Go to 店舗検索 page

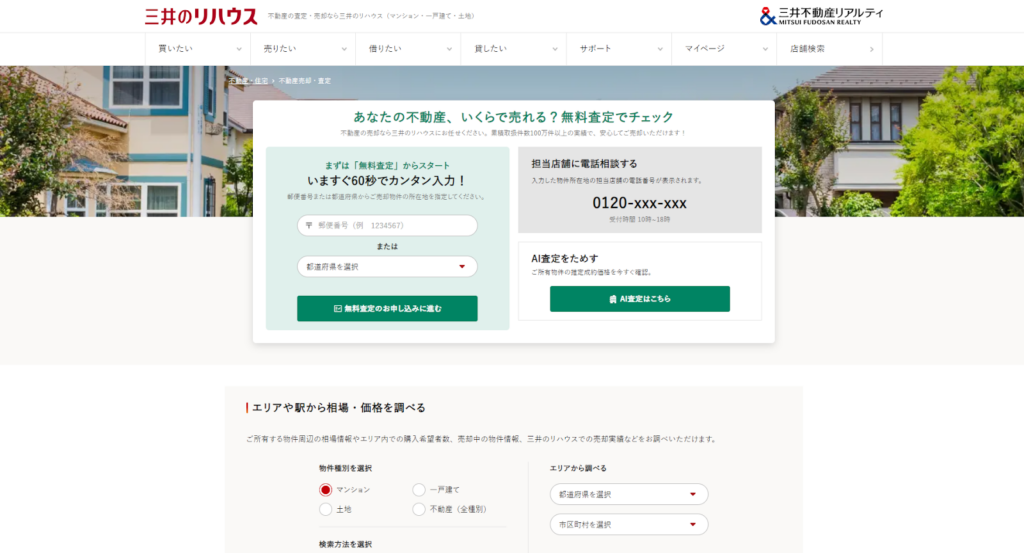tap(829, 49)
